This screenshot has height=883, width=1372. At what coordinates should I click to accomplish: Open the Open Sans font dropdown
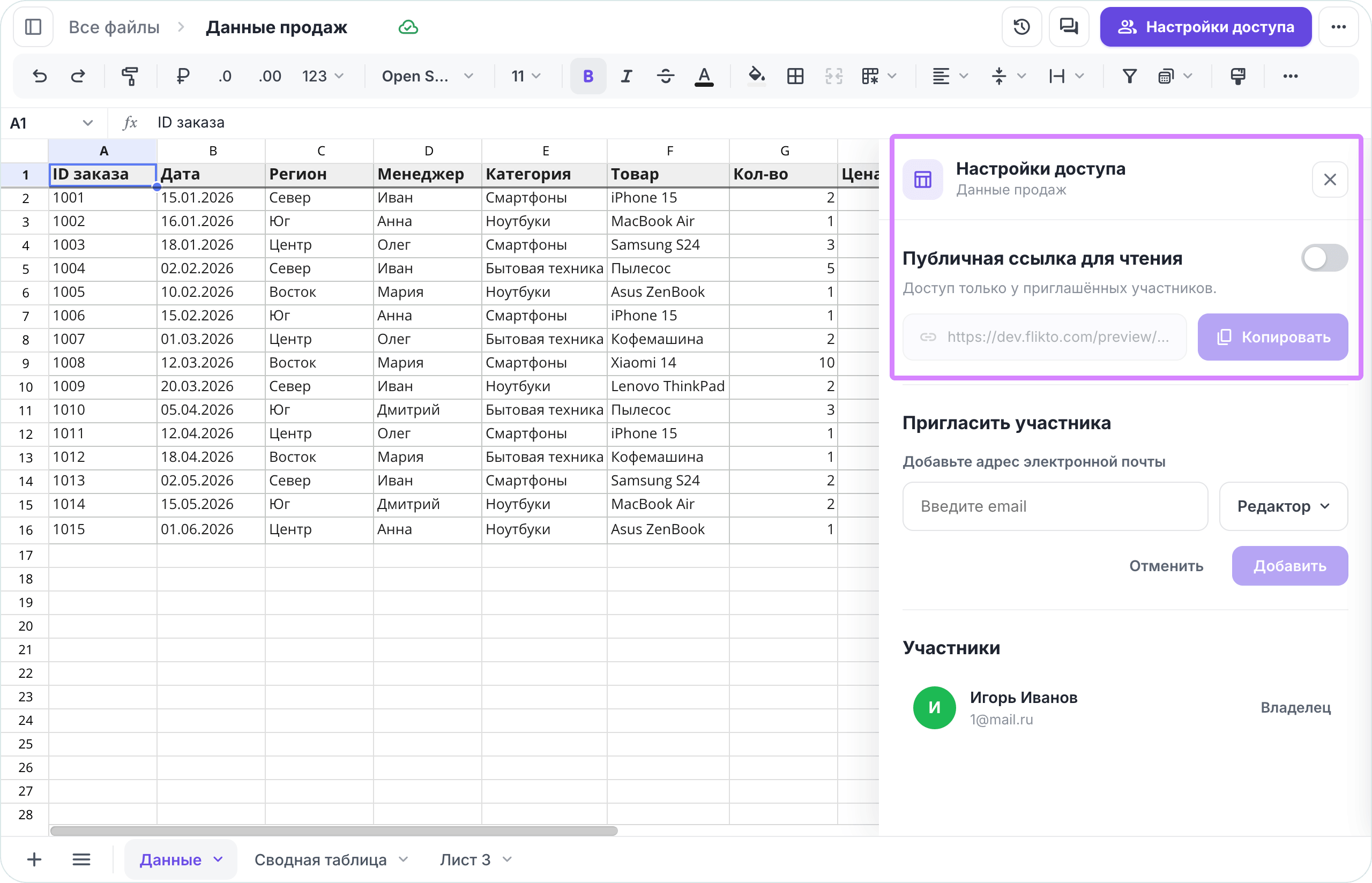click(x=427, y=76)
